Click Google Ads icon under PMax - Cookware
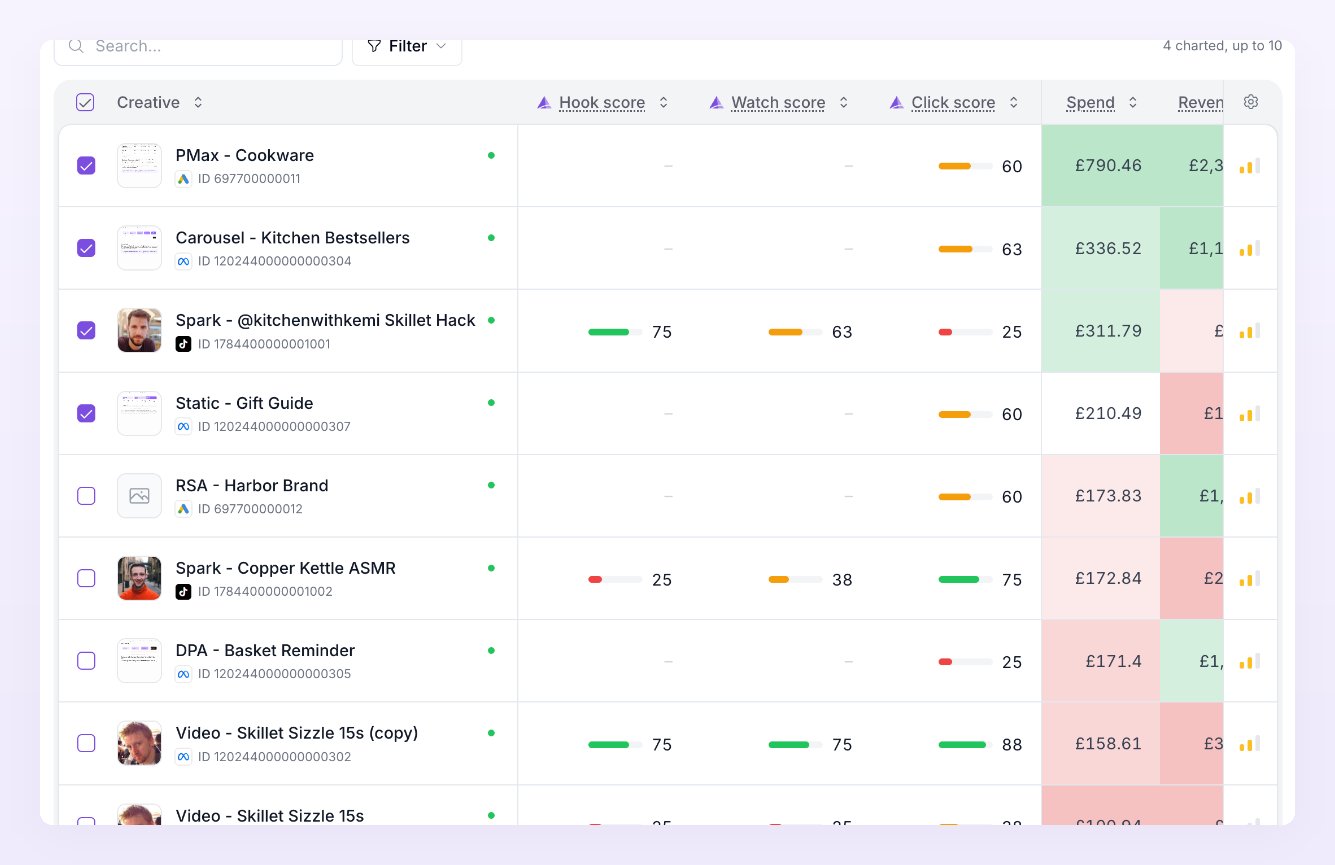 click(183, 179)
